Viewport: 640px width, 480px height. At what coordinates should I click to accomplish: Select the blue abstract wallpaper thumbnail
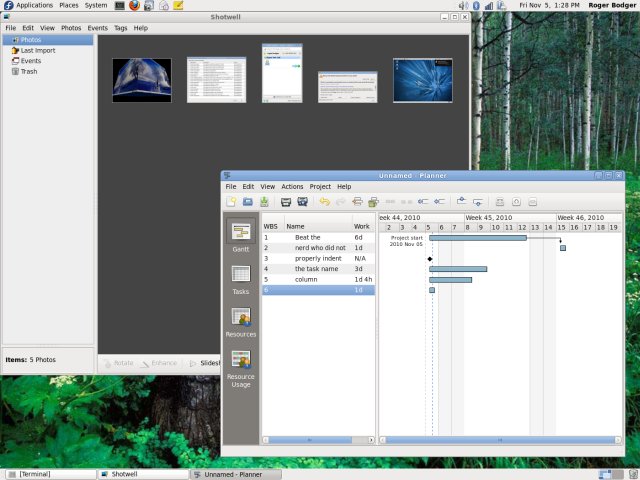(422, 80)
